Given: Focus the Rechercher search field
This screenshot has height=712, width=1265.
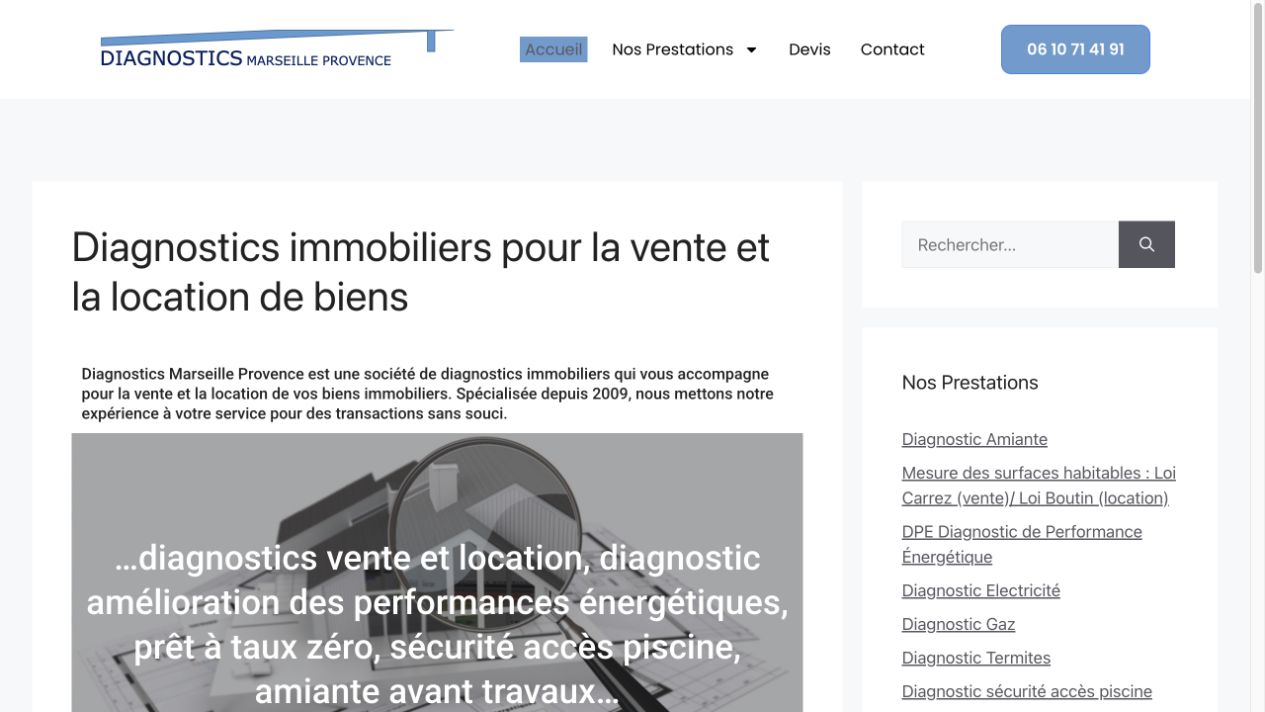Looking at the screenshot, I should [x=1010, y=244].
